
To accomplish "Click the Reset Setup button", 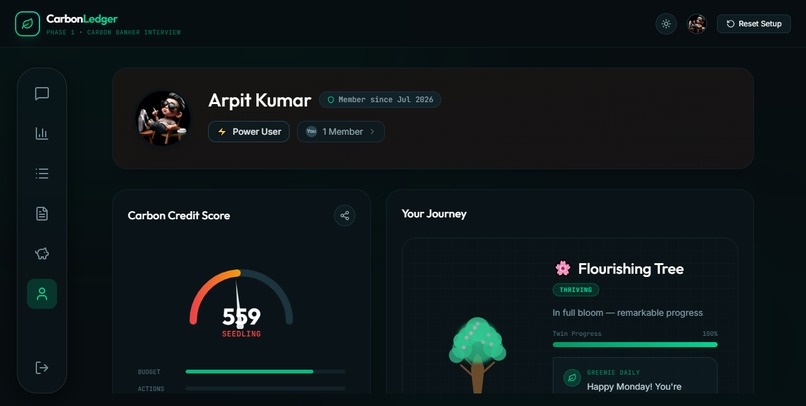I will pyautogui.click(x=754, y=24).
